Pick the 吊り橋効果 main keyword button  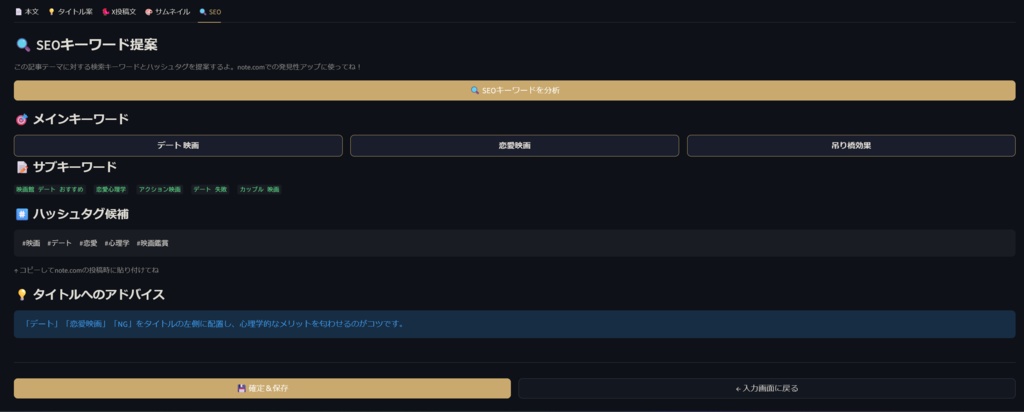point(851,146)
